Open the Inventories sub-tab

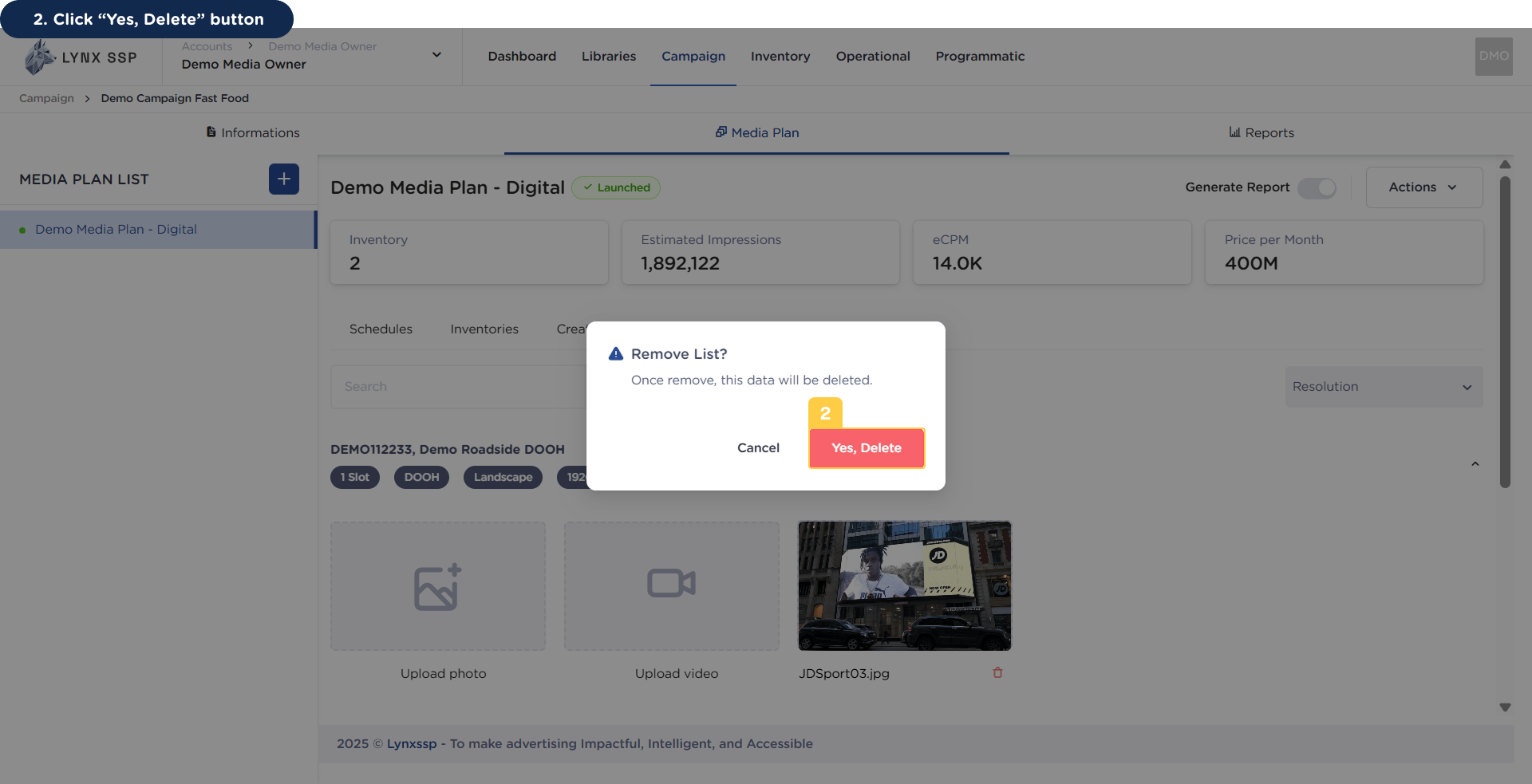click(x=484, y=329)
